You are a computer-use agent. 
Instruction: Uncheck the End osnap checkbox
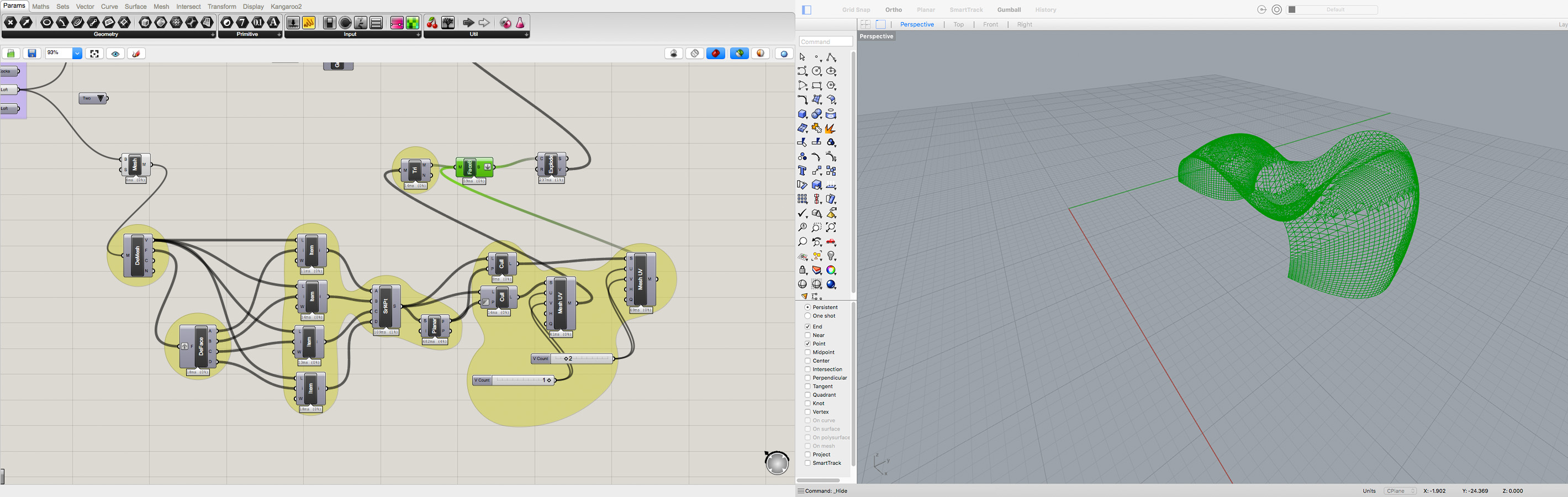pyautogui.click(x=807, y=327)
